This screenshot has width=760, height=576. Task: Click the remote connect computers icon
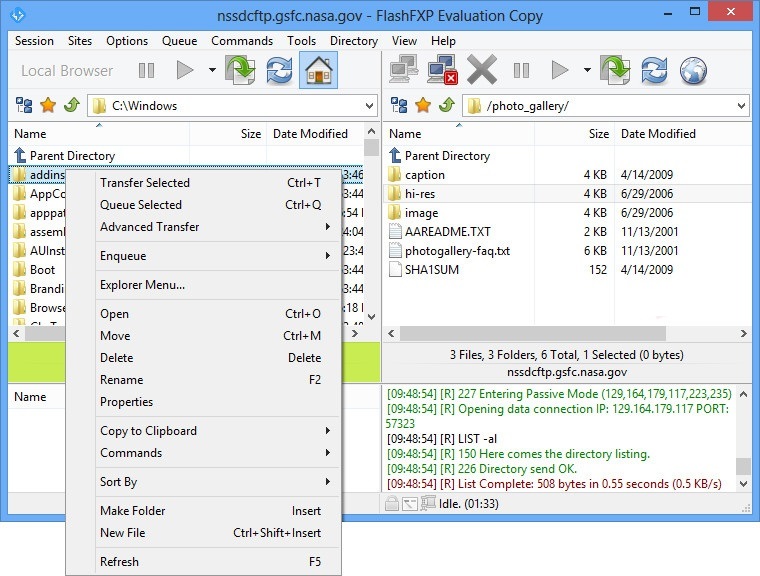pyautogui.click(x=404, y=70)
